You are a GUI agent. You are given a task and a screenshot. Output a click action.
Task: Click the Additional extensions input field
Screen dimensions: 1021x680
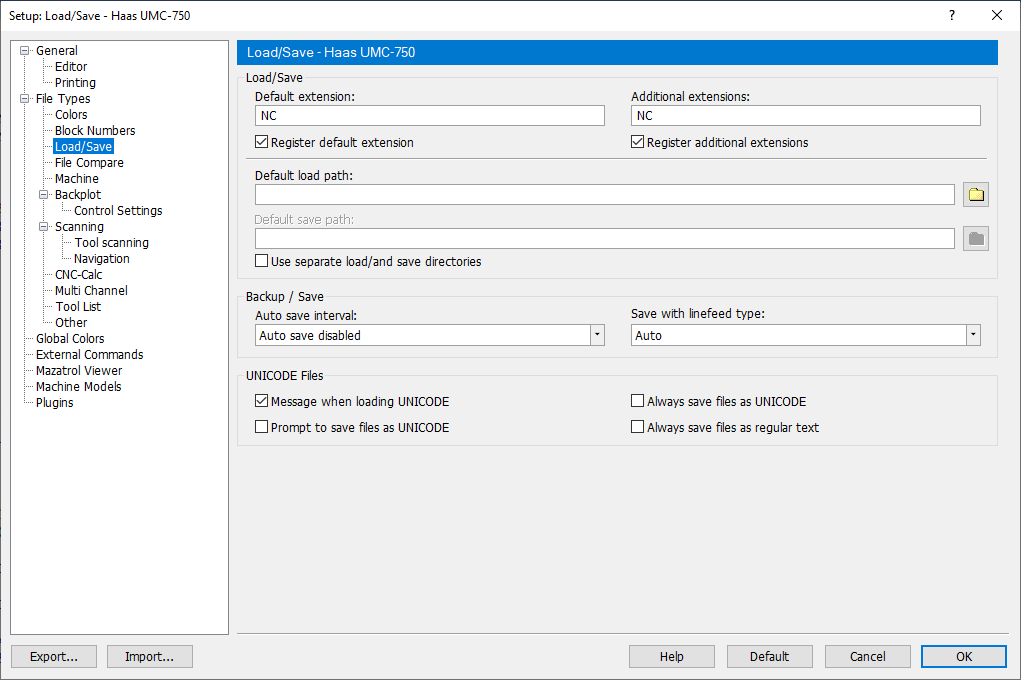[x=805, y=116]
